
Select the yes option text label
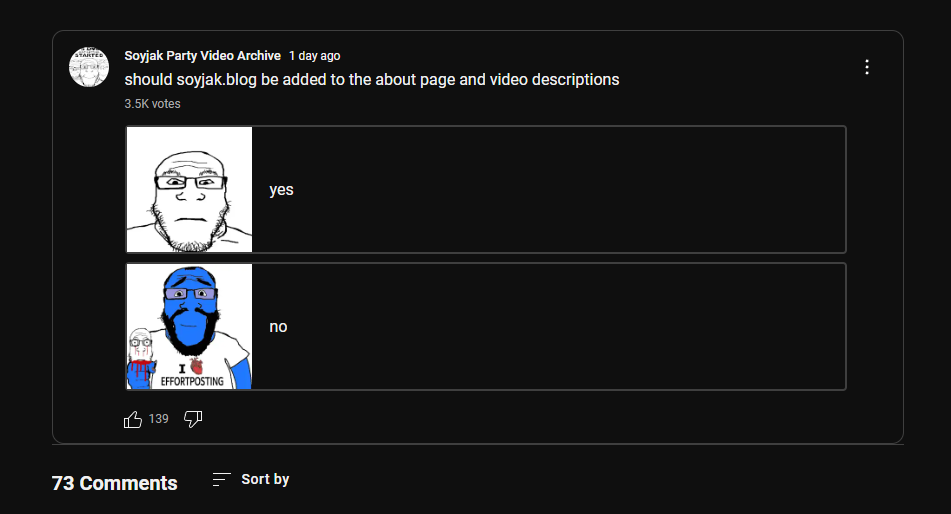click(281, 190)
